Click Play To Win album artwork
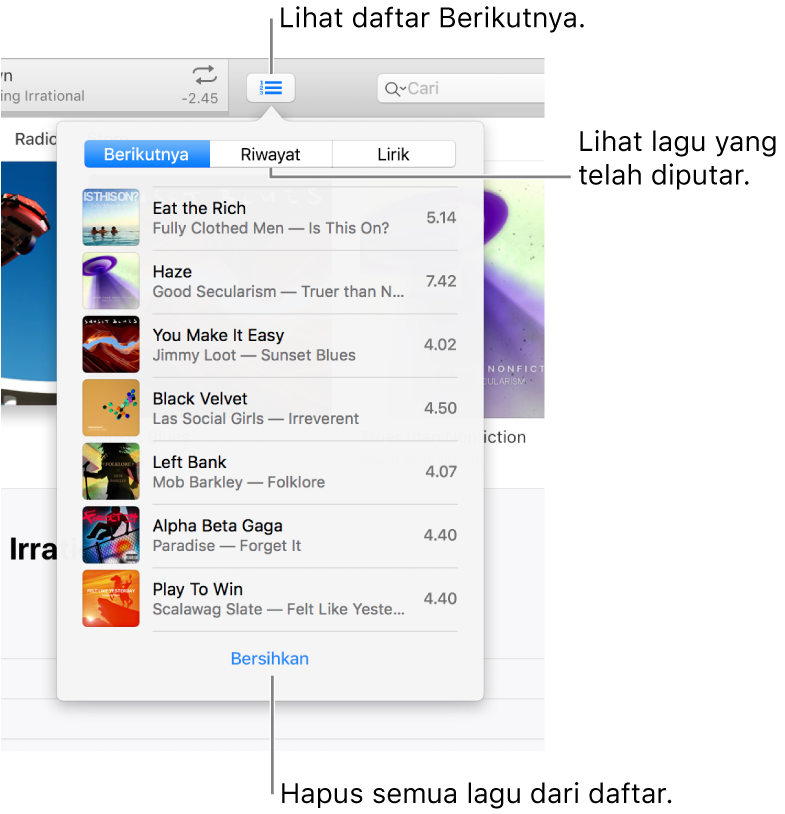The image size is (785, 814). tap(111, 598)
